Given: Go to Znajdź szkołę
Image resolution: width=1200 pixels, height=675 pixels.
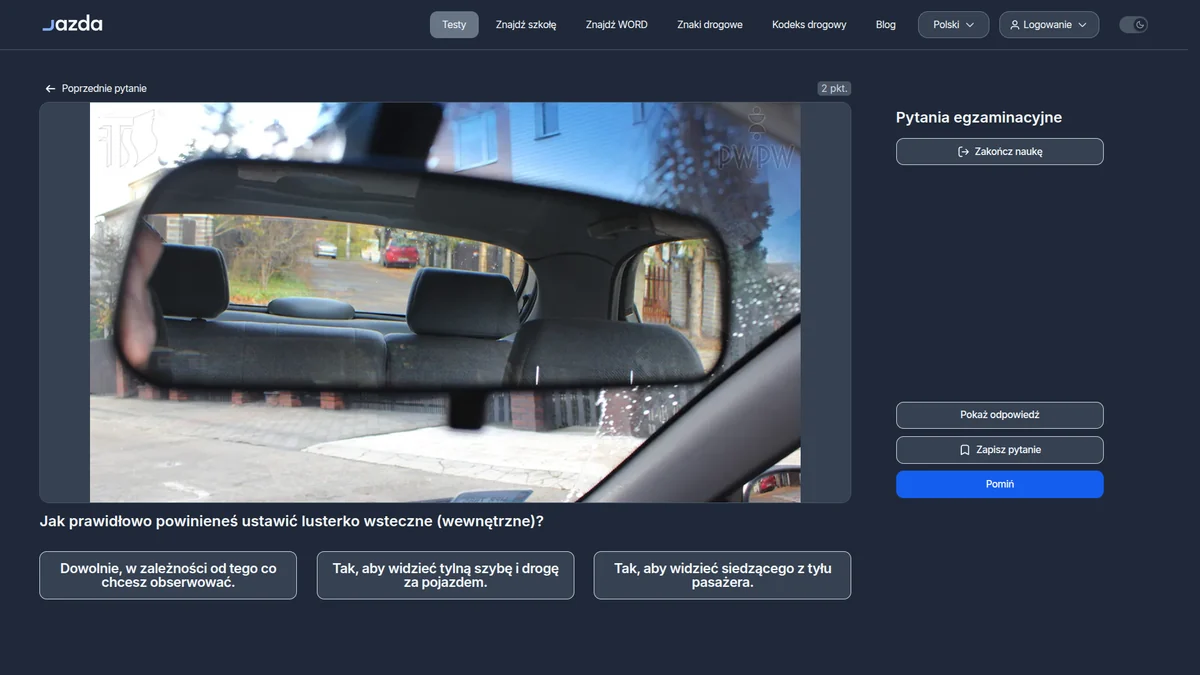Looking at the screenshot, I should click(526, 25).
